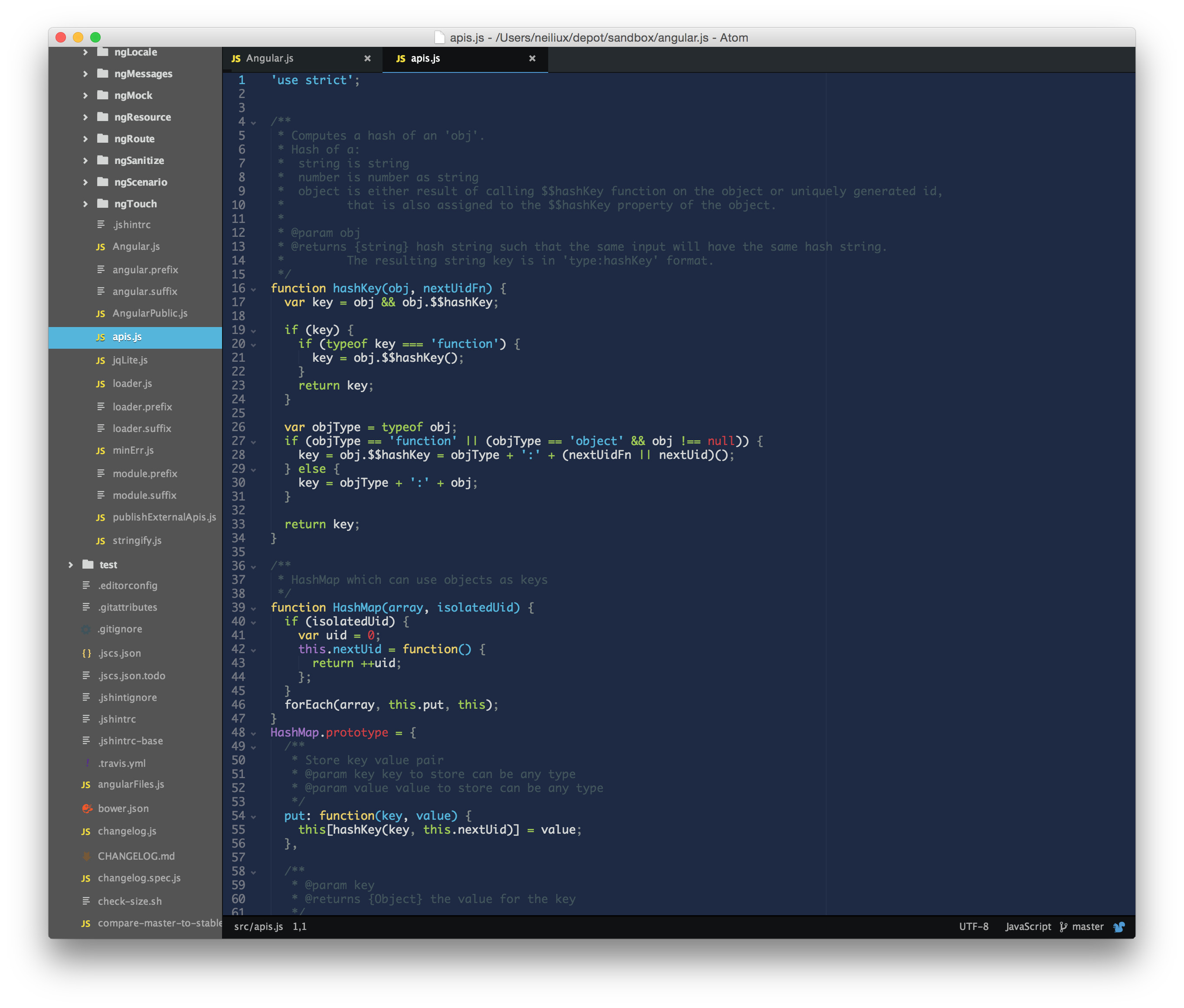1184x1008 pixels.
Task: Fold the HashMap function at line 39
Action: click(254, 609)
